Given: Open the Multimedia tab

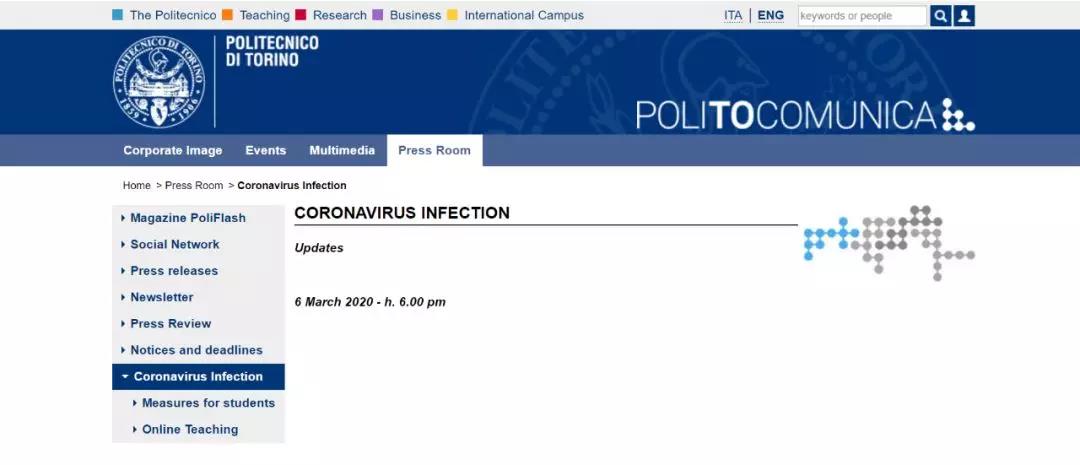Looking at the screenshot, I should 342,150.
